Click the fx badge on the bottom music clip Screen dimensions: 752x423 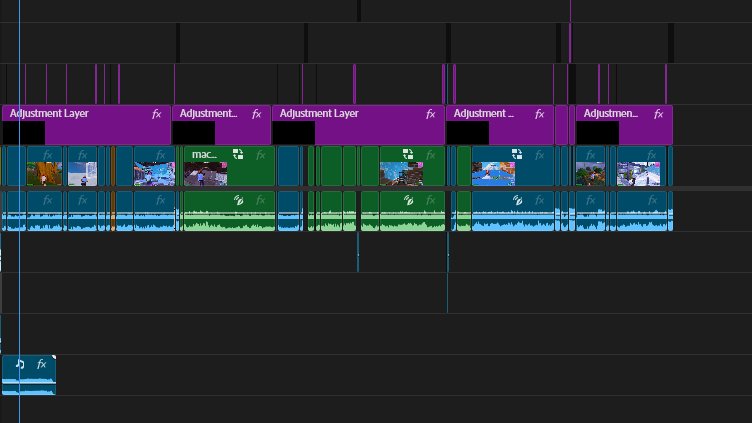tap(42, 364)
